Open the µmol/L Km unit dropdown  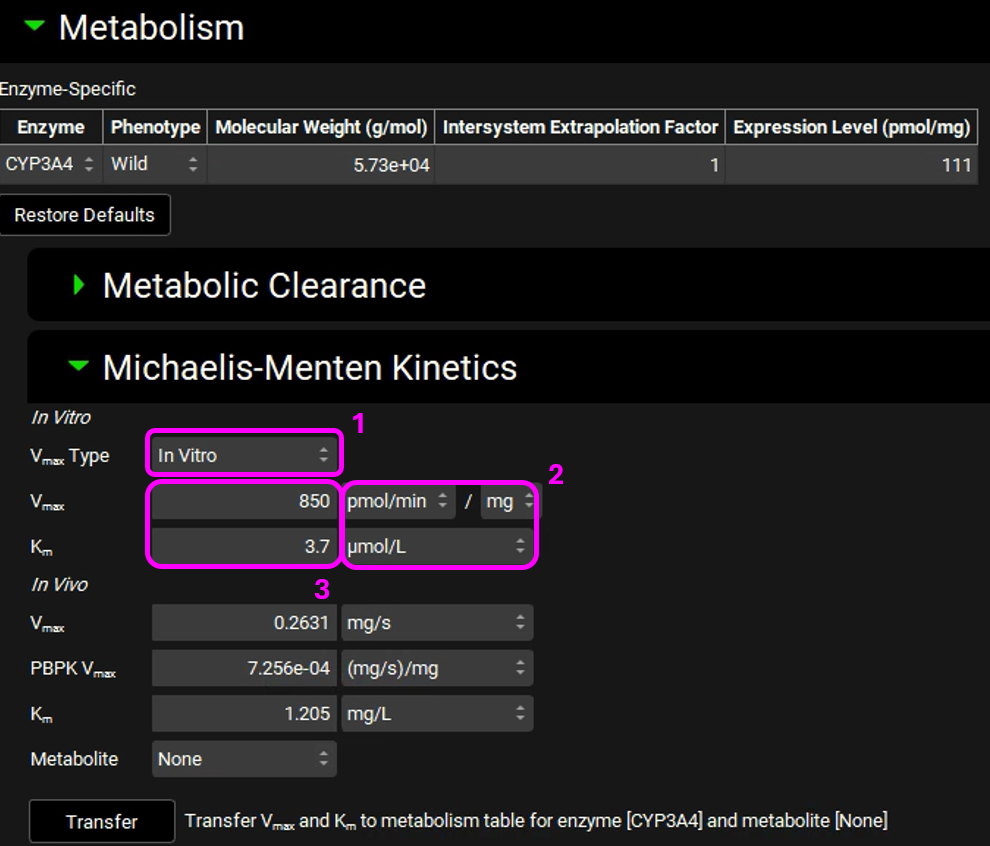(437, 546)
